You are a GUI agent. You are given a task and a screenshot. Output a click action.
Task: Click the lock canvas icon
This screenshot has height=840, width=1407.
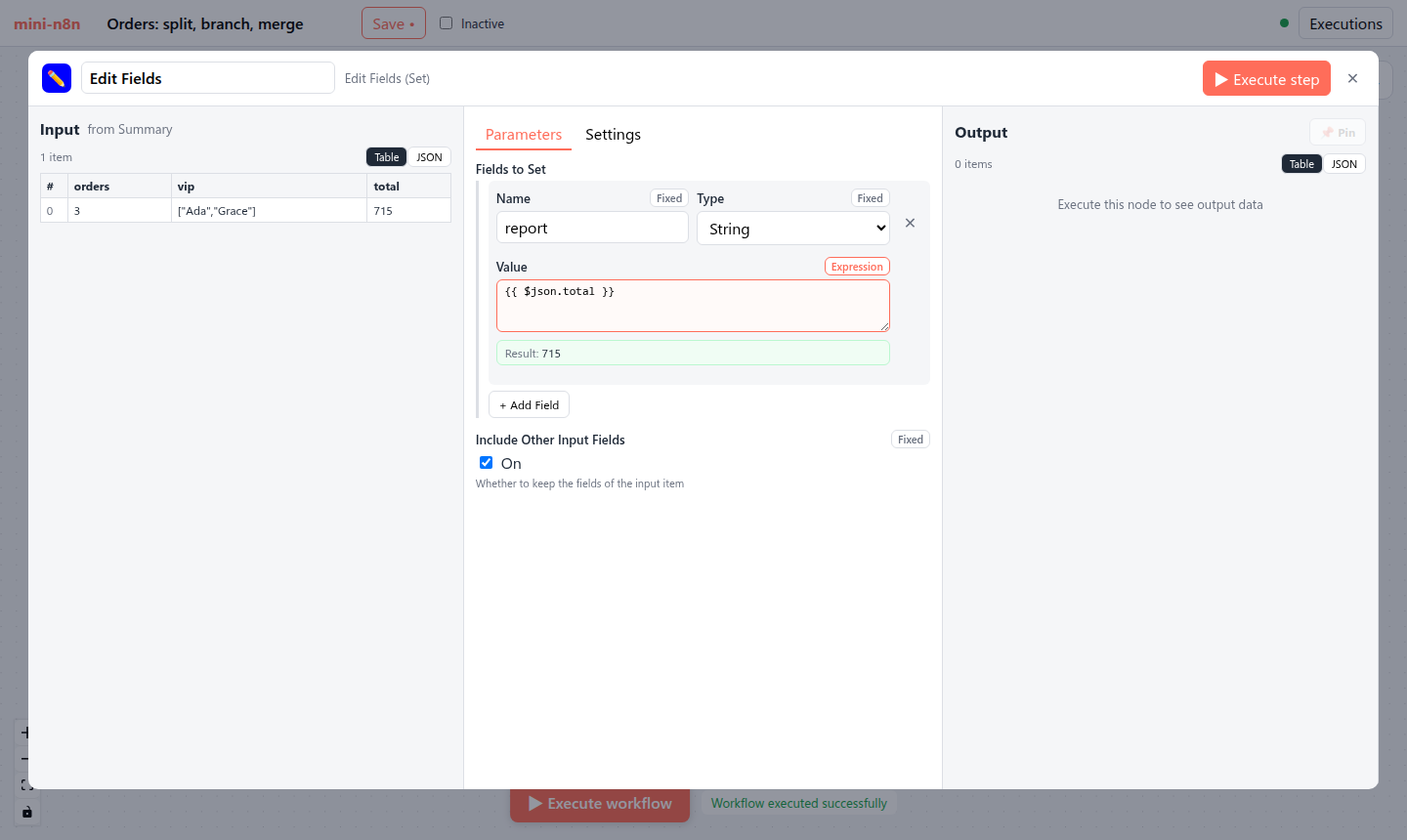[26, 812]
